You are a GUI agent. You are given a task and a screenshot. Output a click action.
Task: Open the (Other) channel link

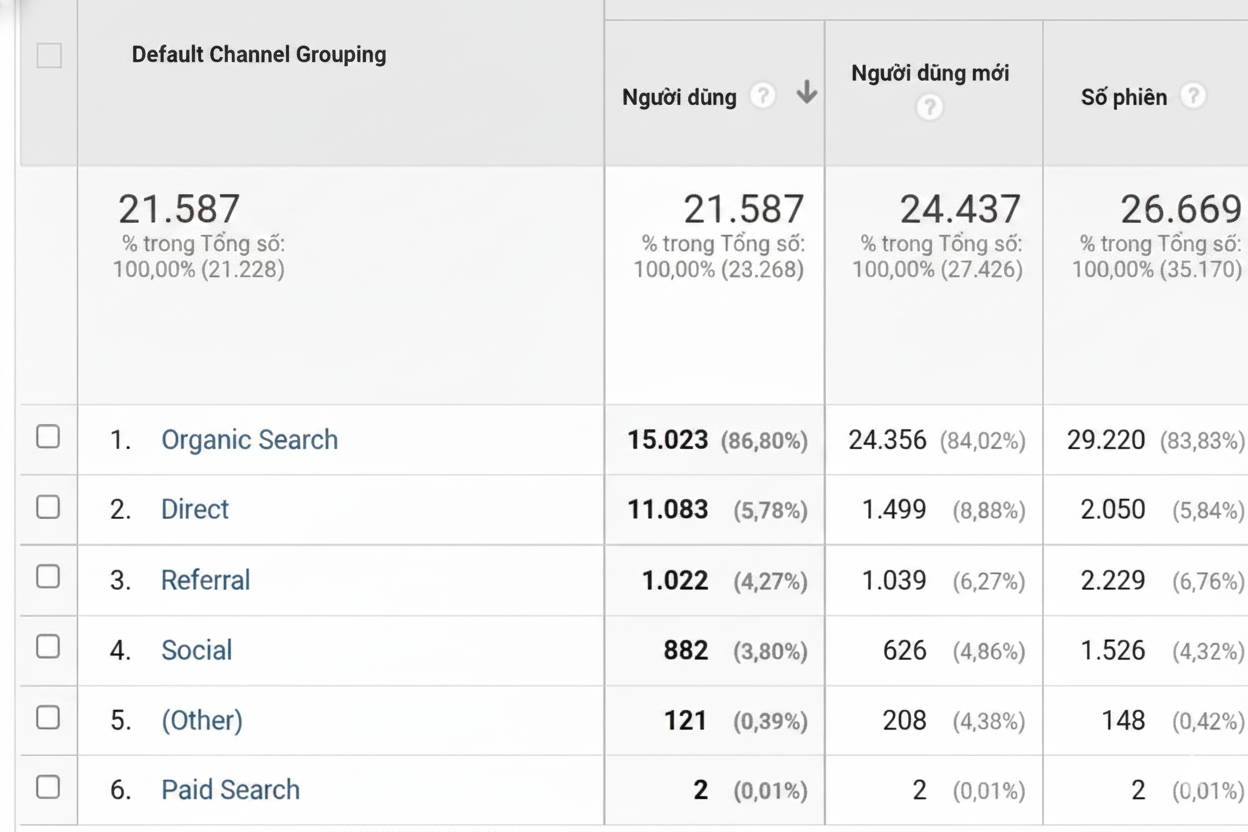[202, 720]
